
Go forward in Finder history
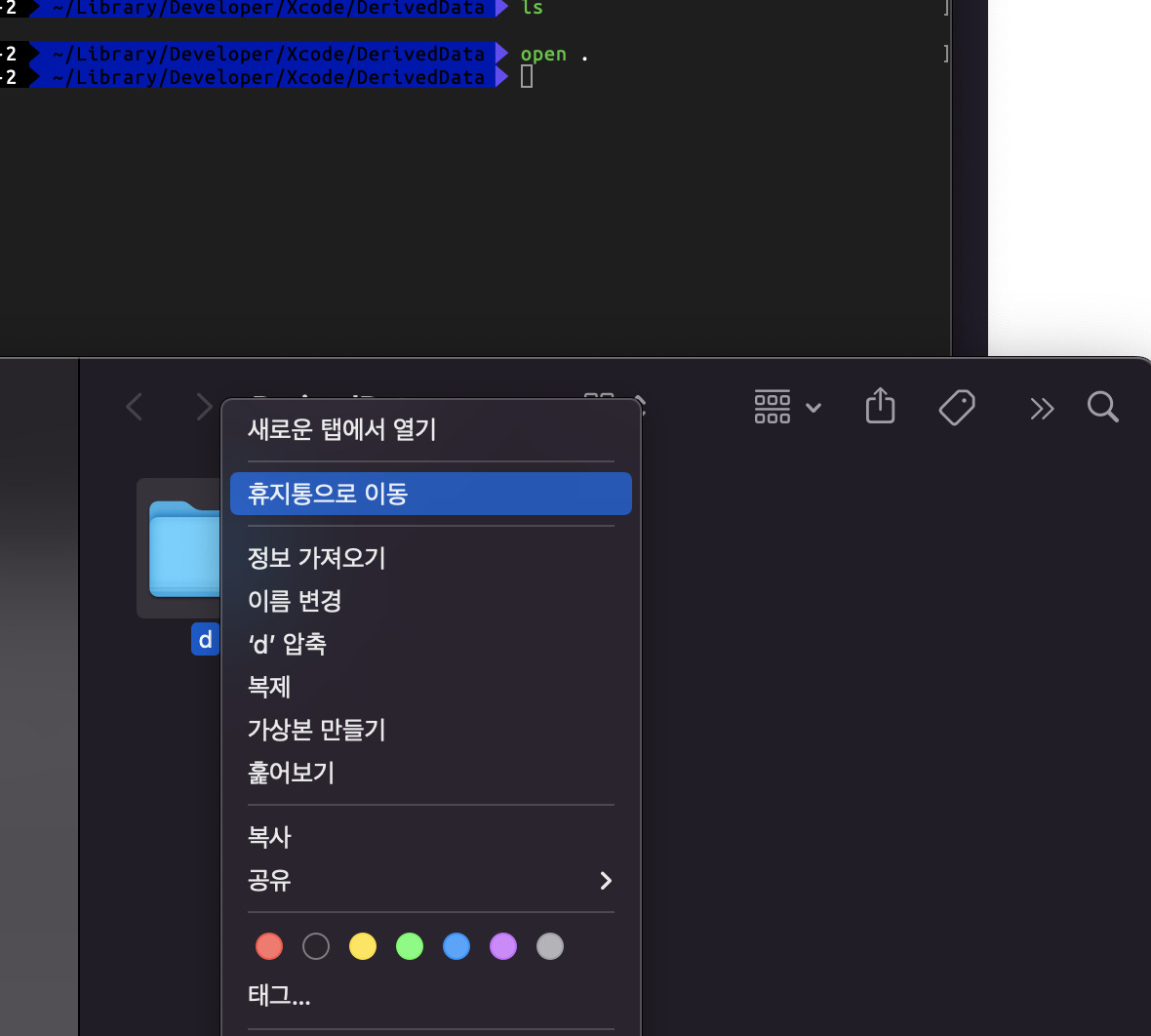[x=204, y=407]
